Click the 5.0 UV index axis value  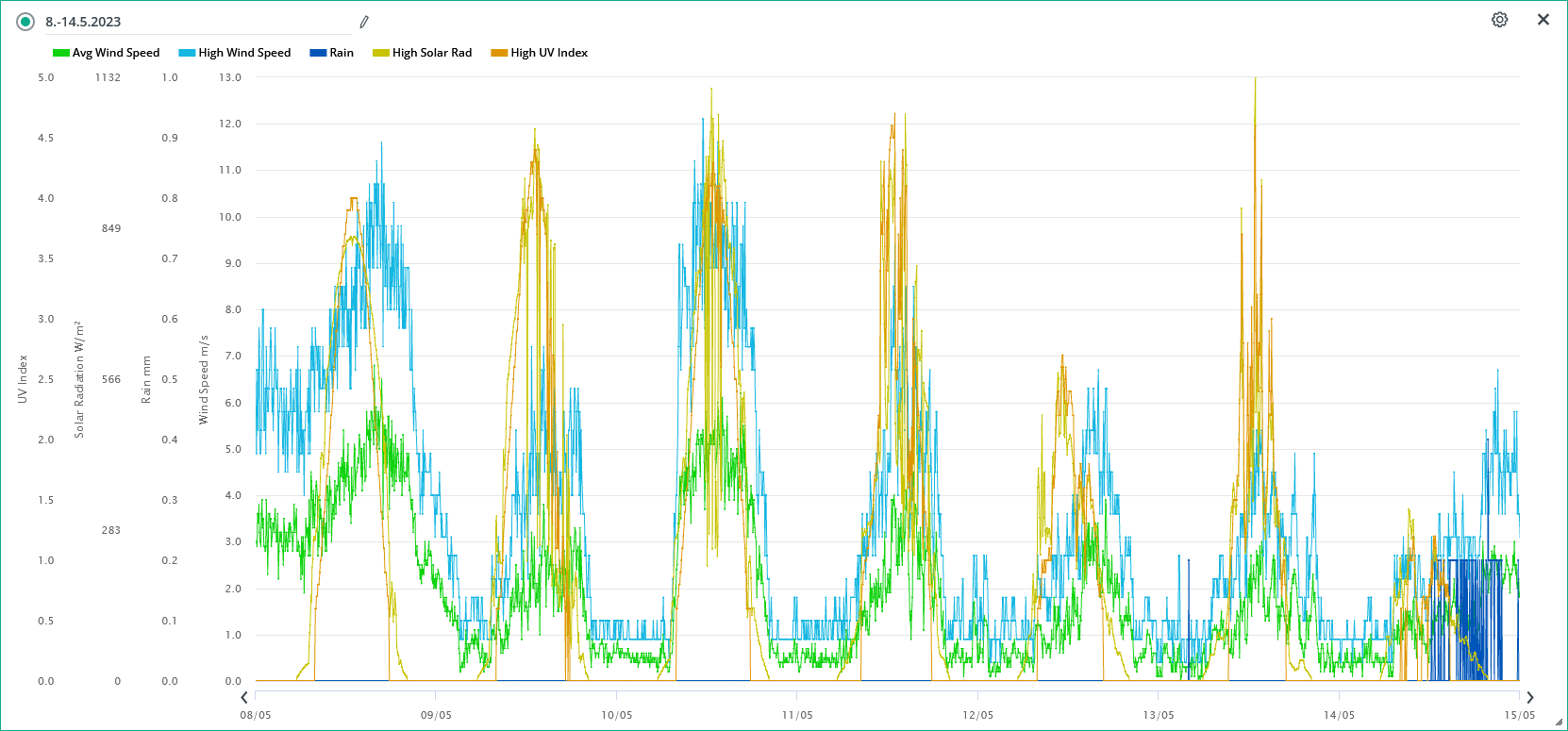click(46, 77)
